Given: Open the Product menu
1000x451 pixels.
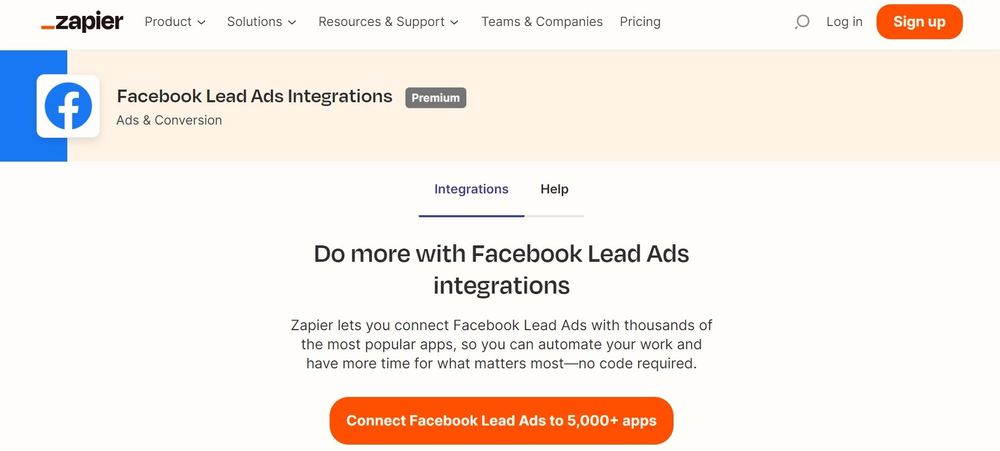Looking at the screenshot, I should point(175,22).
